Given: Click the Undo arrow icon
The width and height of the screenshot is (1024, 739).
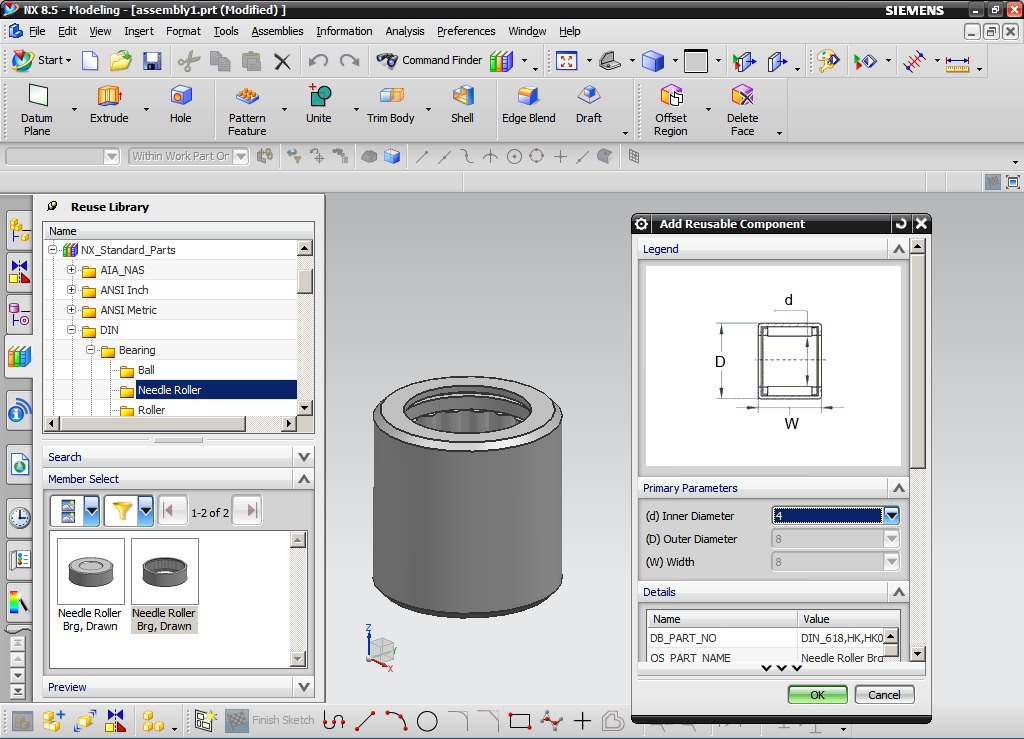Looking at the screenshot, I should 318,61.
